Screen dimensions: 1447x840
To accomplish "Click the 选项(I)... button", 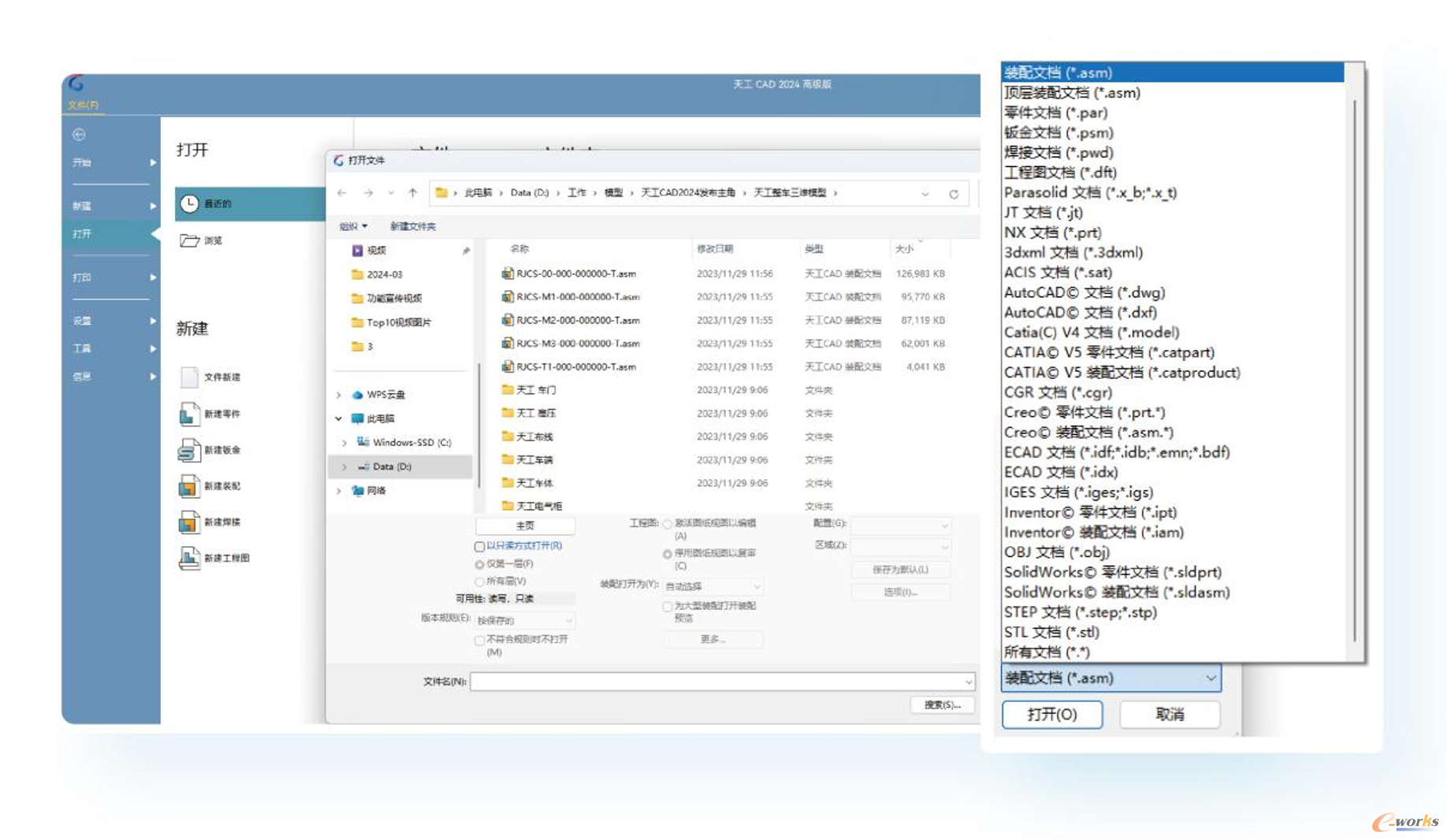I will click(901, 592).
